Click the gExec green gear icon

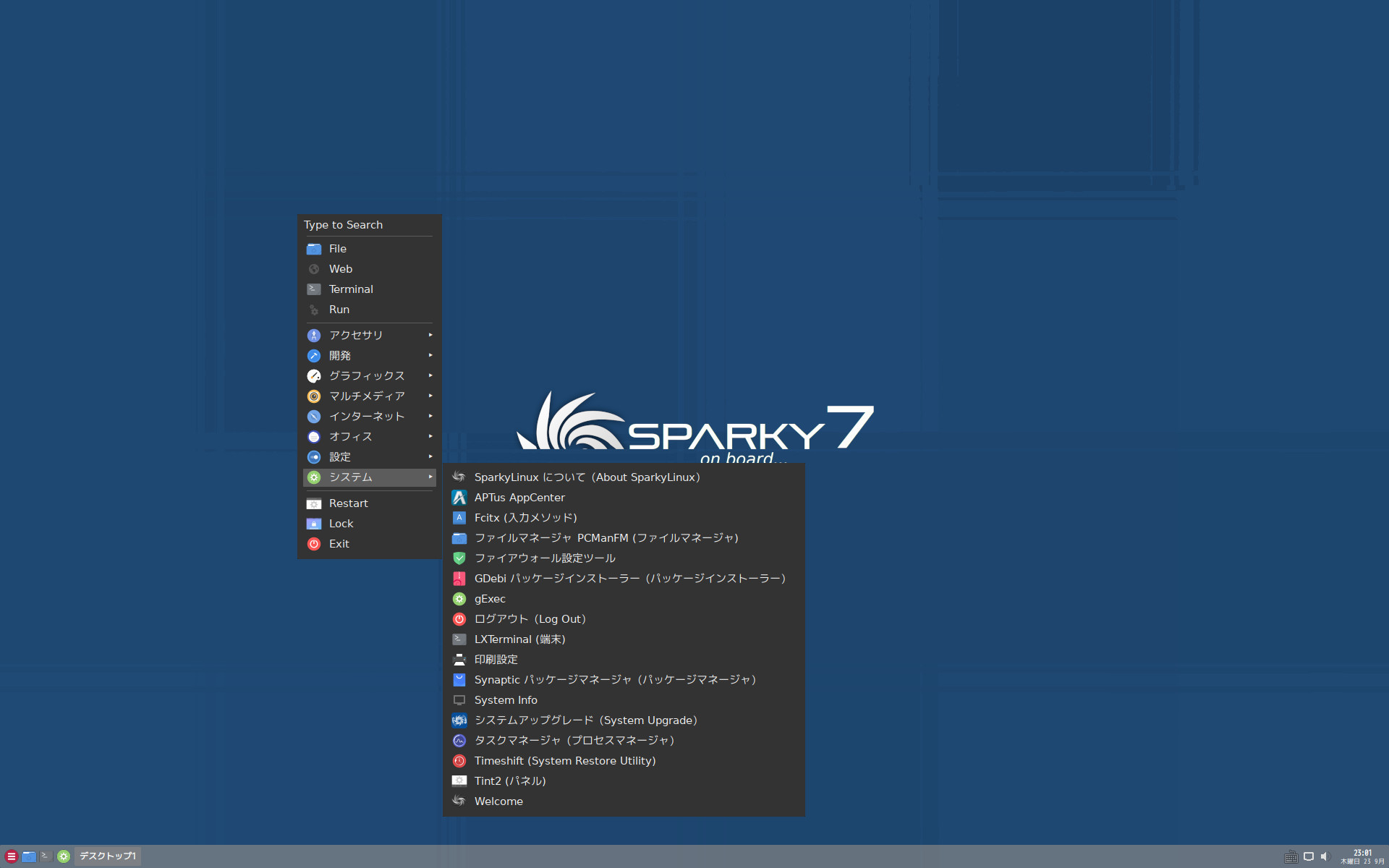click(x=459, y=599)
